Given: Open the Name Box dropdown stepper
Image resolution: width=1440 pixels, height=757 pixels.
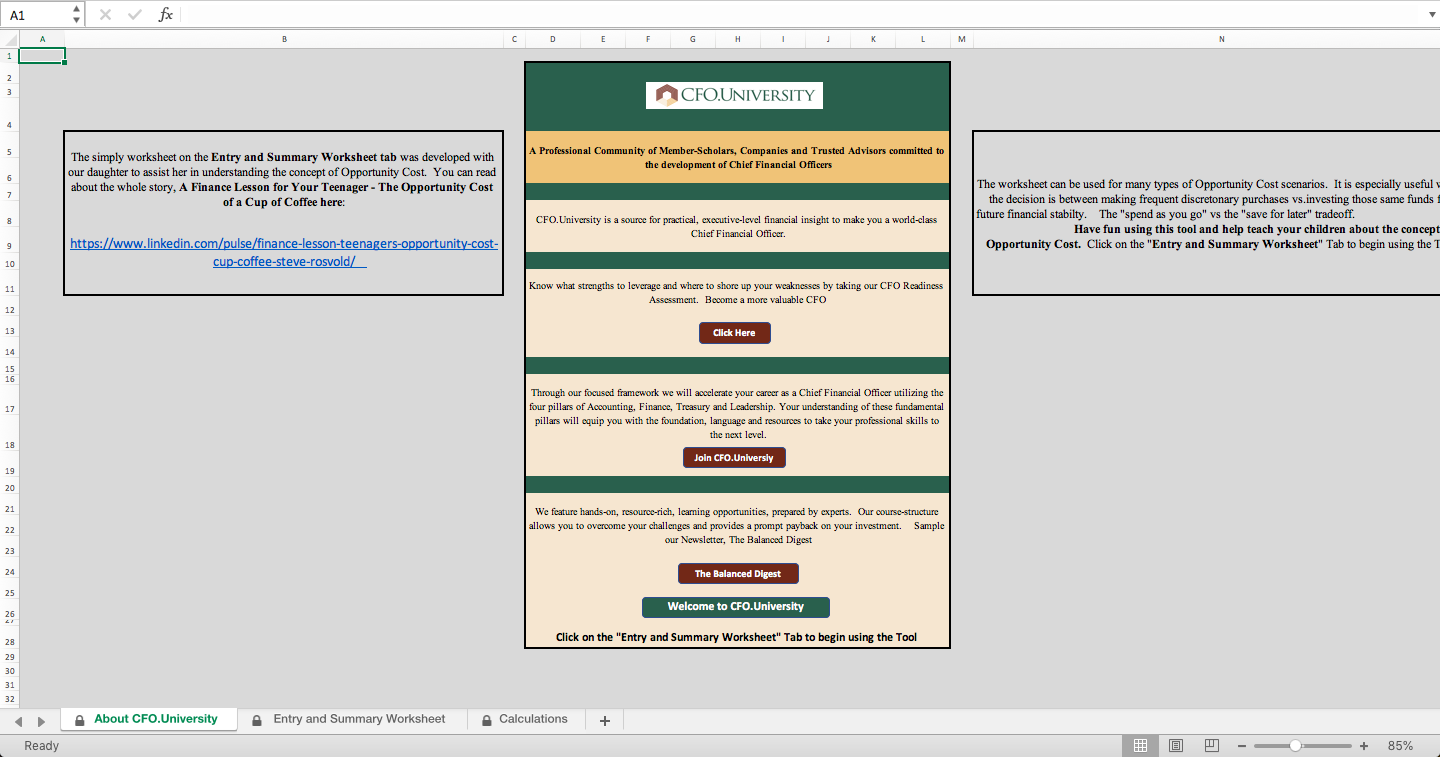Looking at the screenshot, I should tap(77, 15).
